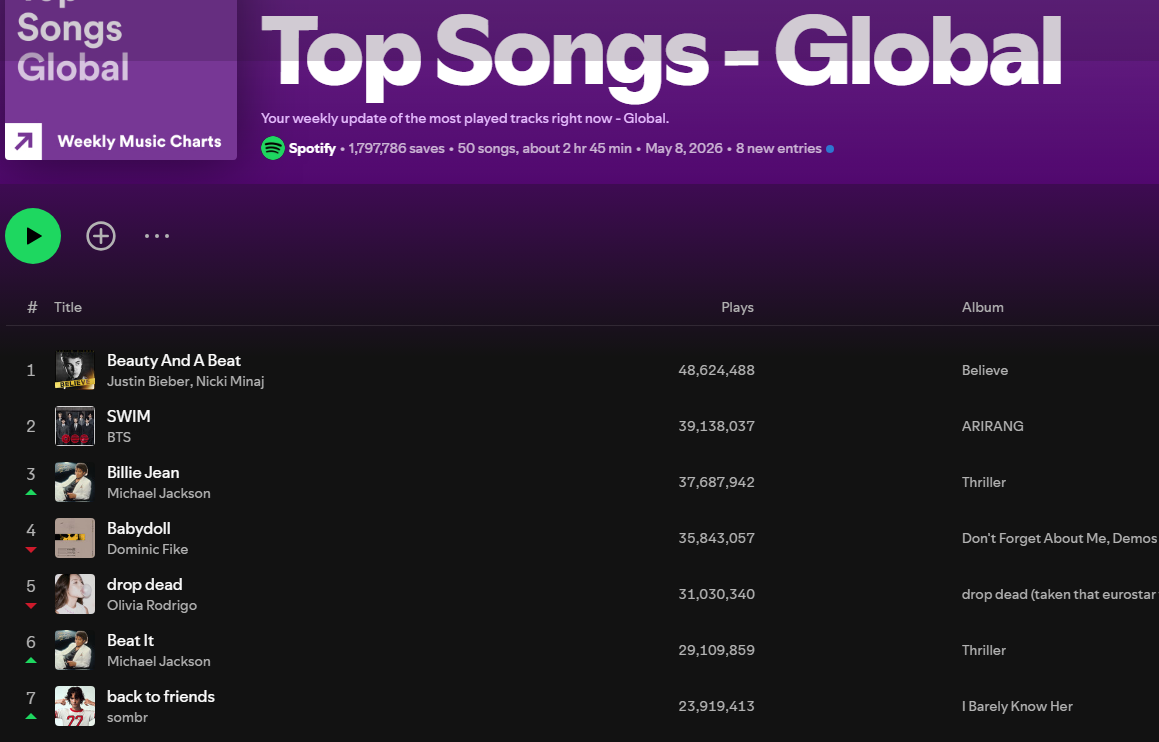This screenshot has width=1159, height=742.
Task: Click the Spotify logo icon
Action: 273,148
